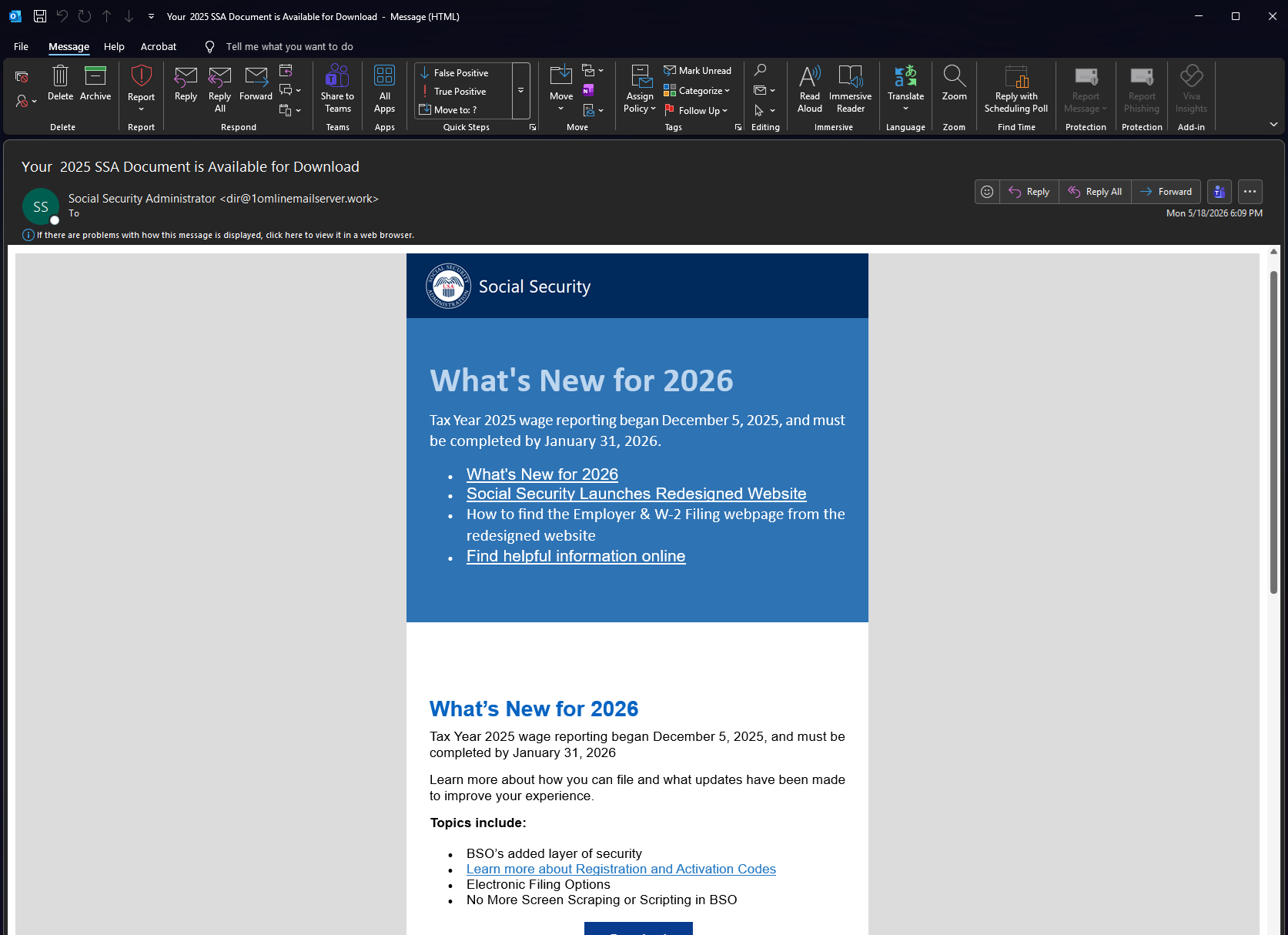Image resolution: width=1288 pixels, height=935 pixels.
Task: Click Forward in the message header
Action: click(x=1166, y=192)
